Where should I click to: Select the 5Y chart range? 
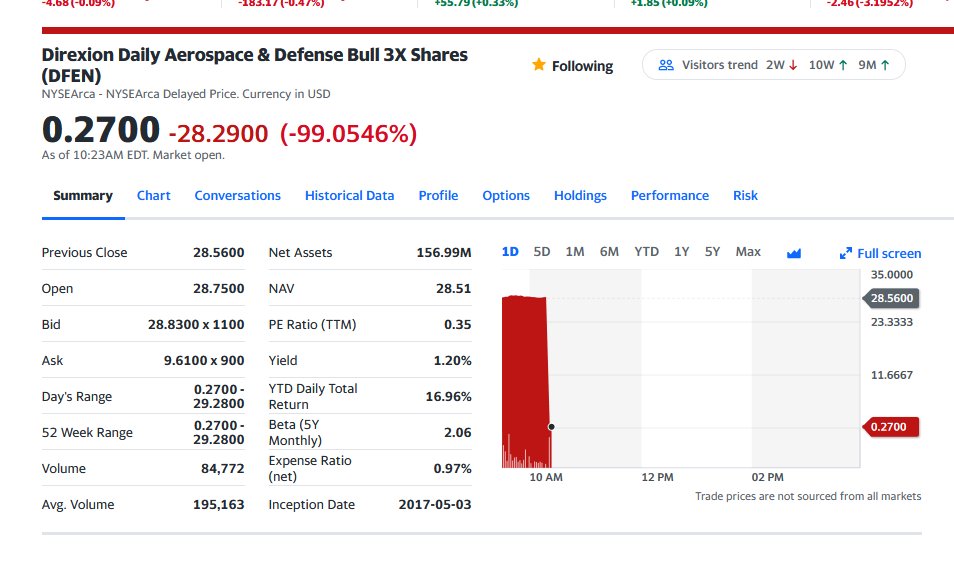[712, 252]
